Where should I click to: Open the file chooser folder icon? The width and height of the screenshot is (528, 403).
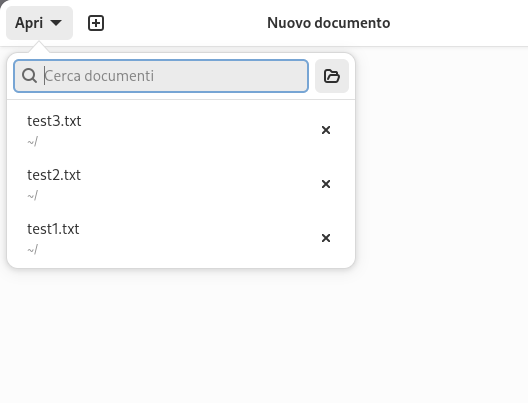tap(332, 76)
